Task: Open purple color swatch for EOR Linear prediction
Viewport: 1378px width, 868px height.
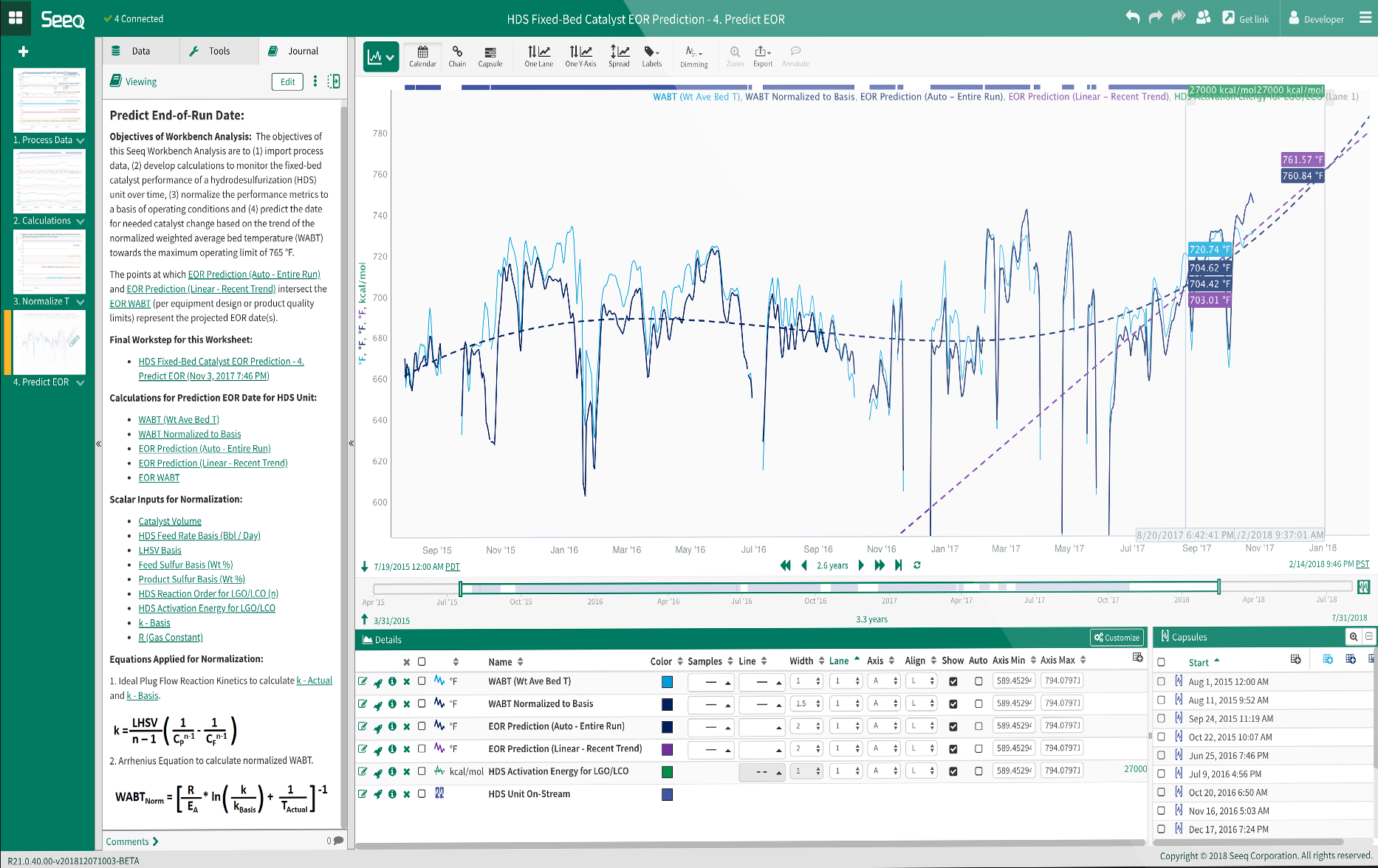Action: (667, 748)
